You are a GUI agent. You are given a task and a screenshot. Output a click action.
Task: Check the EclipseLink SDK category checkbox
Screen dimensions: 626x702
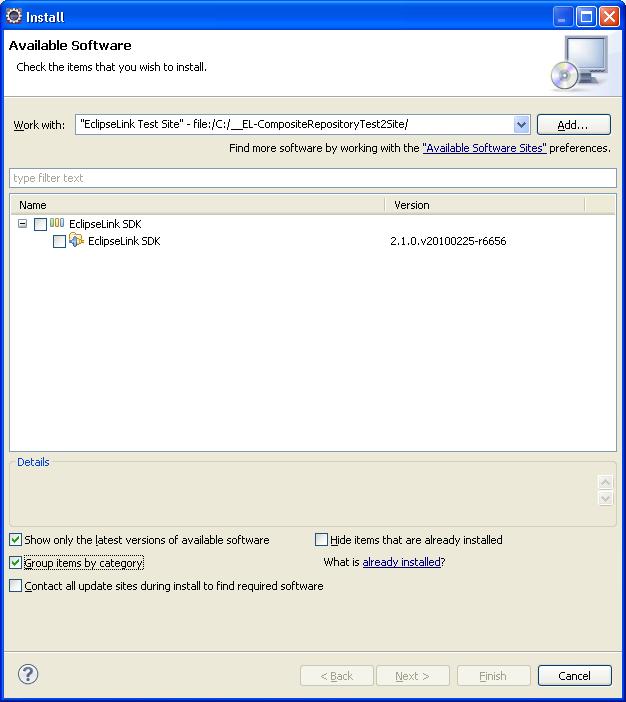(40, 224)
